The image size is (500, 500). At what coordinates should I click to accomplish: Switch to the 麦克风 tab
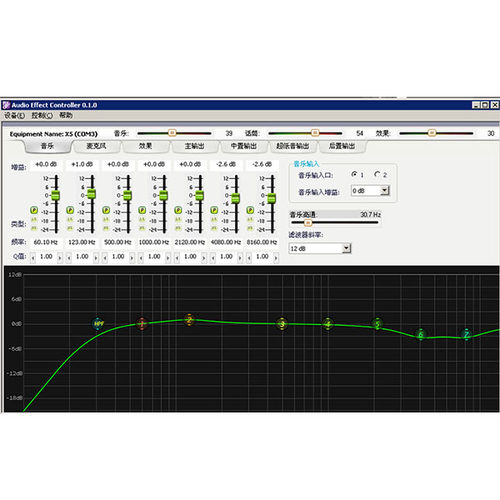(96, 146)
